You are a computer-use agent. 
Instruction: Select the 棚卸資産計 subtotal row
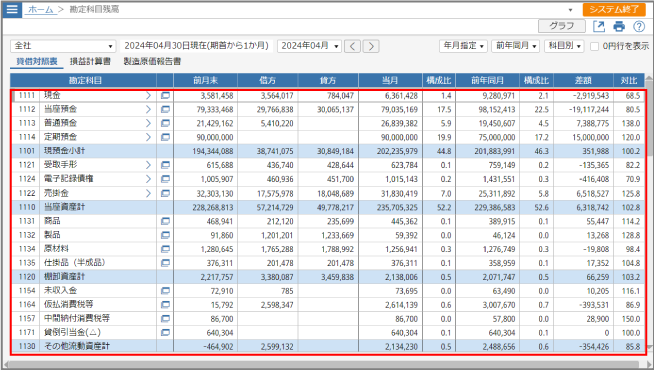tap(327, 277)
